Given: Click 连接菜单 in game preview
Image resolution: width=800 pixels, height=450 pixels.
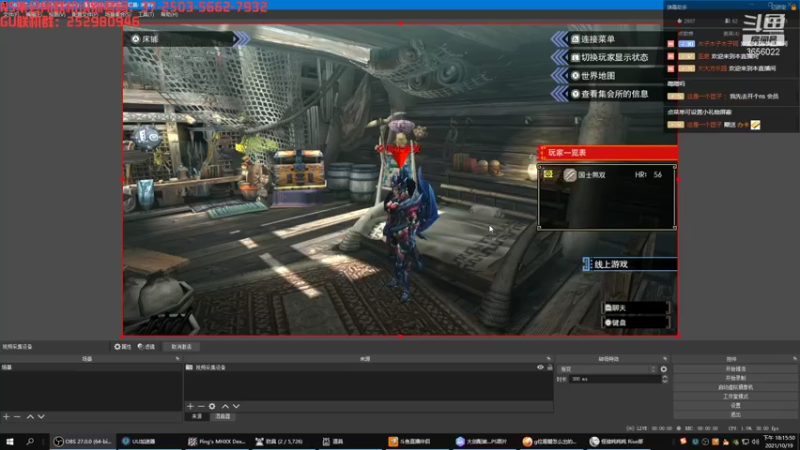Looking at the screenshot, I should click(x=597, y=39).
